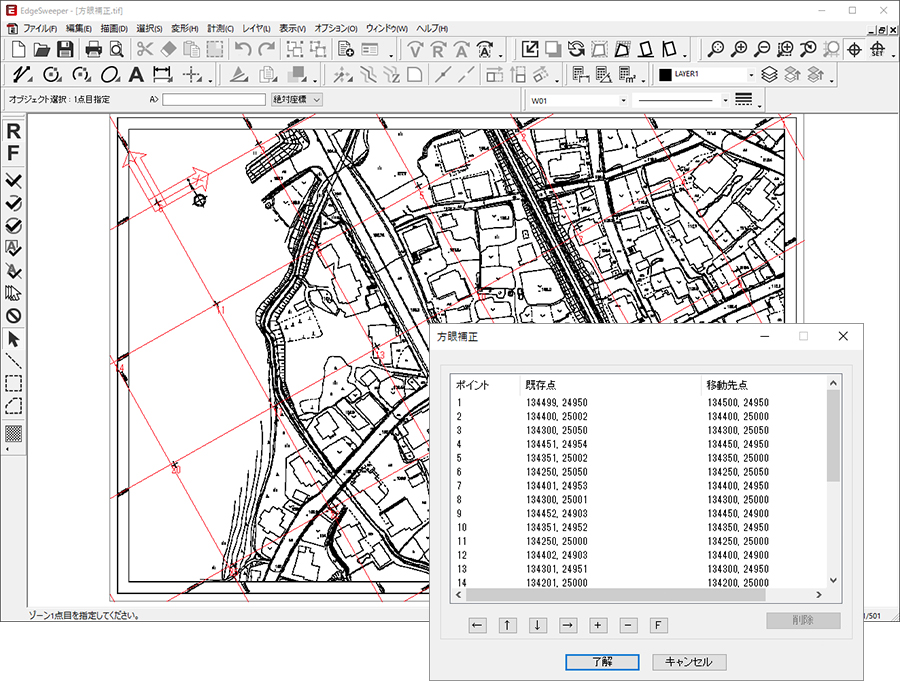The width and height of the screenshot is (900, 681).
Task: Select the arrow pointer tool in left toolbar
Action: [14, 340]
